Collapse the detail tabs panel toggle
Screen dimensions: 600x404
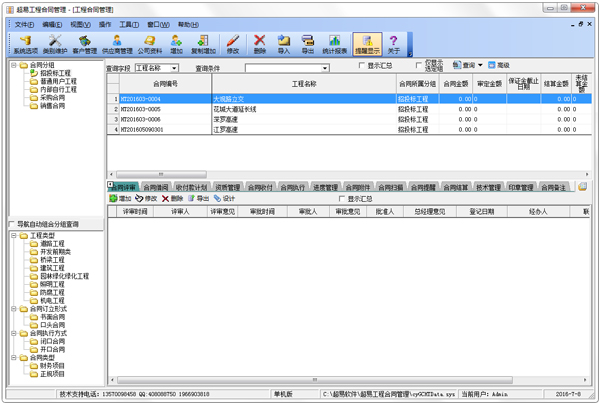[110, 184]
